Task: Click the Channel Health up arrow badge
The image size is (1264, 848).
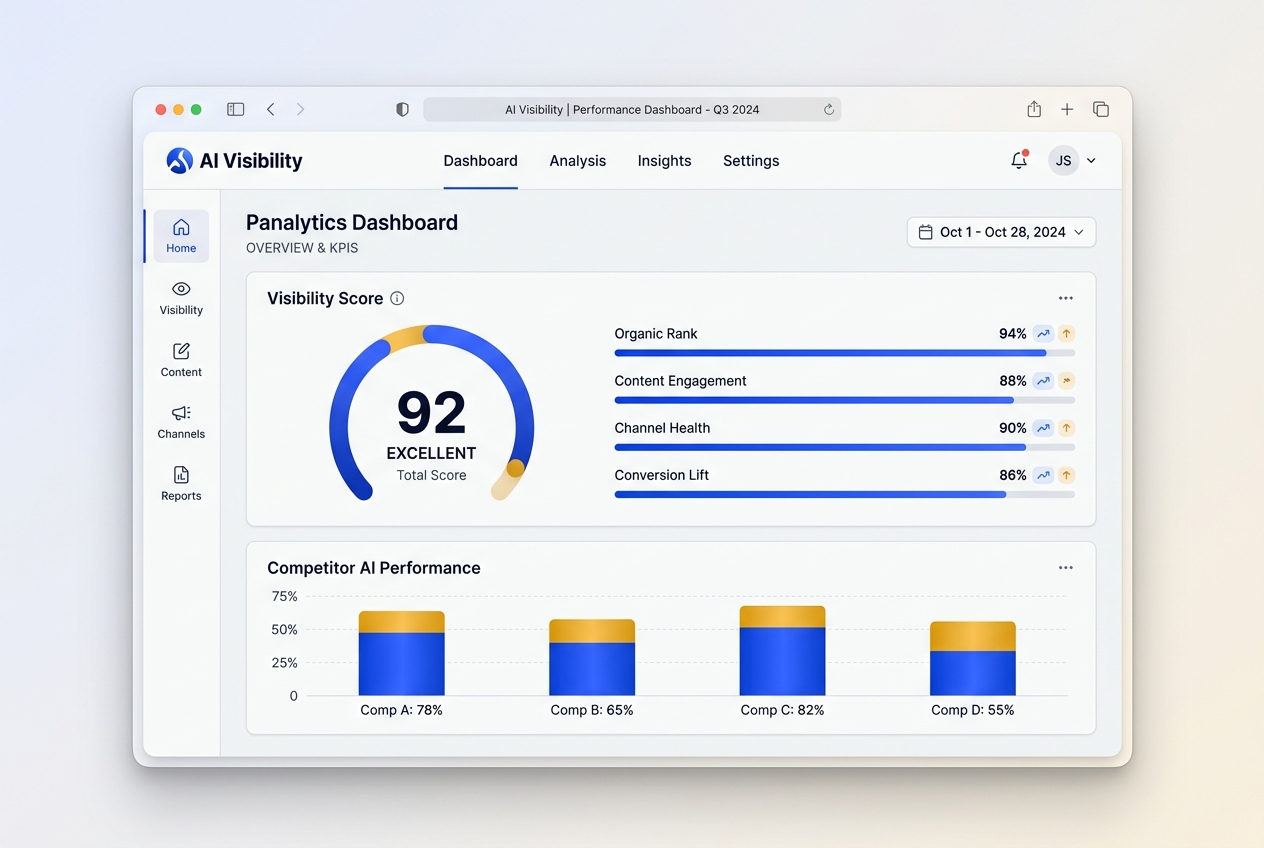Action: pos(1067,428)
